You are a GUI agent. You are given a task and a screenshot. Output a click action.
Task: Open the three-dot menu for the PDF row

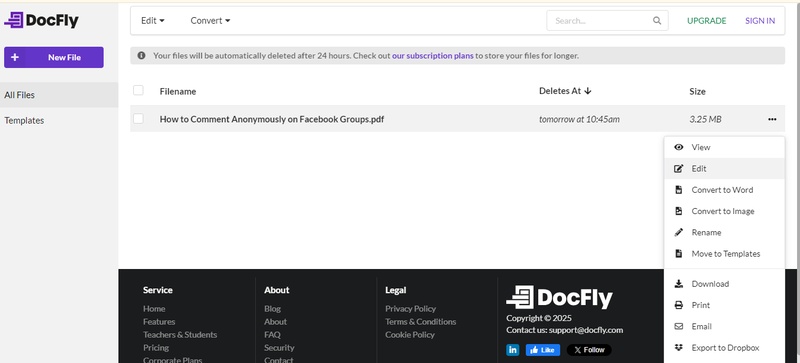coord(772,119)
